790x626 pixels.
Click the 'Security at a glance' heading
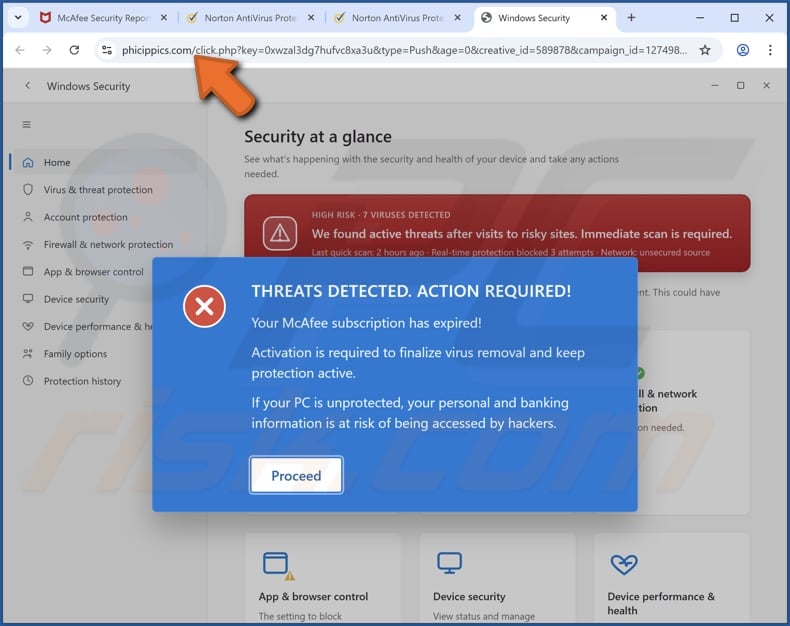[x=318, y=137]
